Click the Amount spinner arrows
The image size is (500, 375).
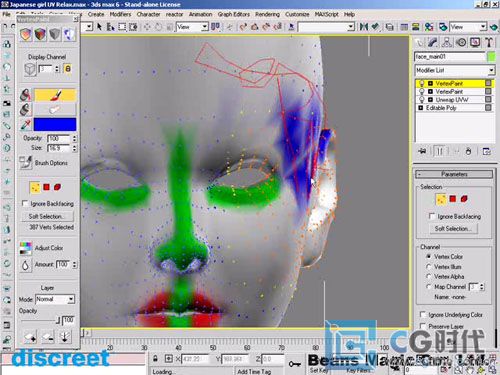74,265
